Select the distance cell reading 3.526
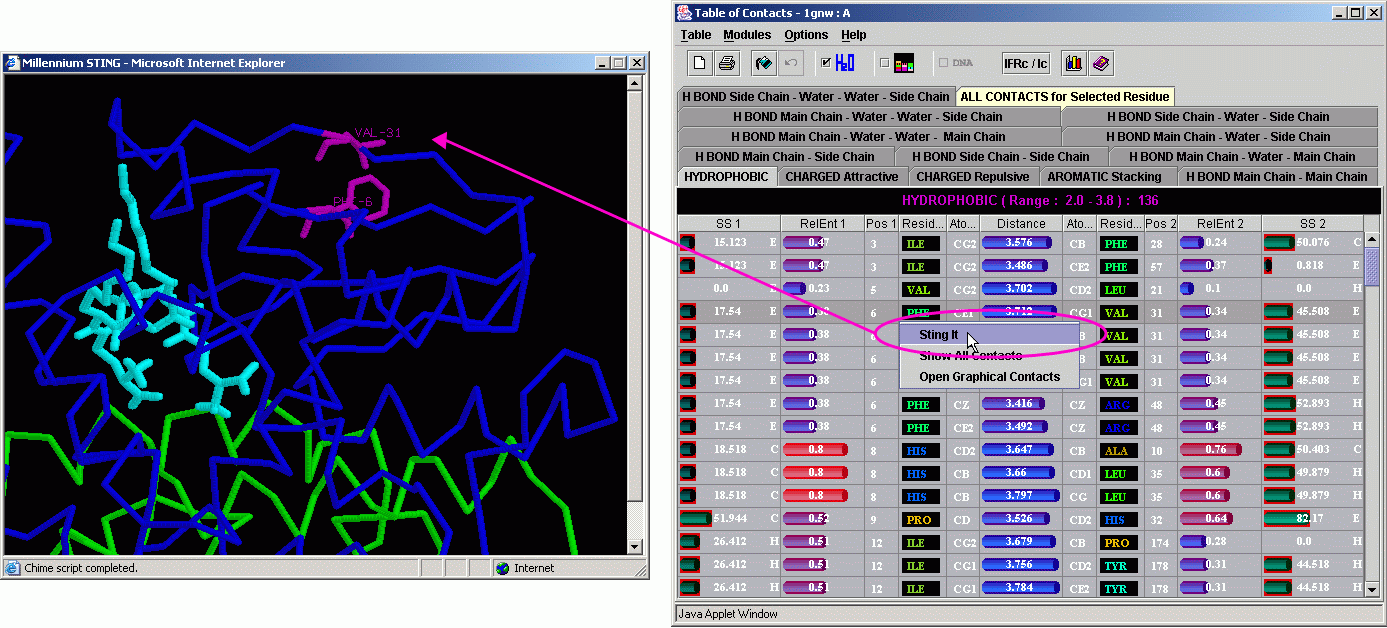This screenshot has width=1387, height=628. coord(1021,519)
